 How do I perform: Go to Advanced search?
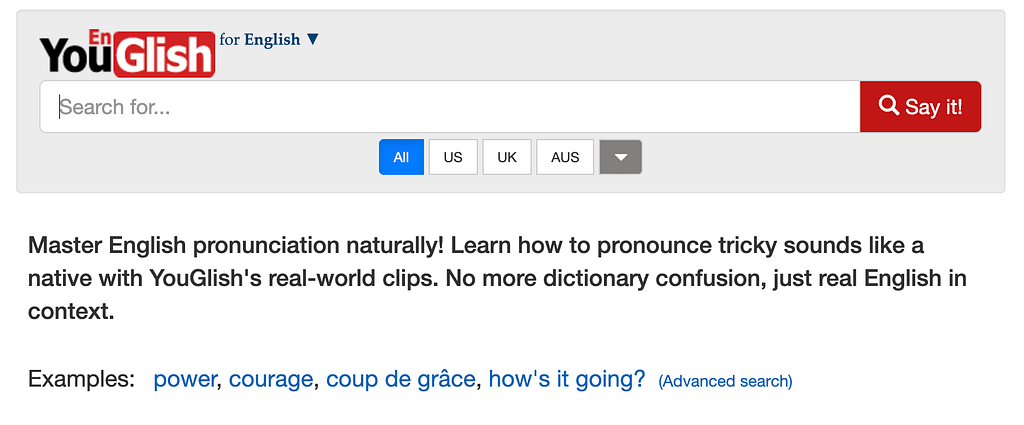click(x=725, y=381)
